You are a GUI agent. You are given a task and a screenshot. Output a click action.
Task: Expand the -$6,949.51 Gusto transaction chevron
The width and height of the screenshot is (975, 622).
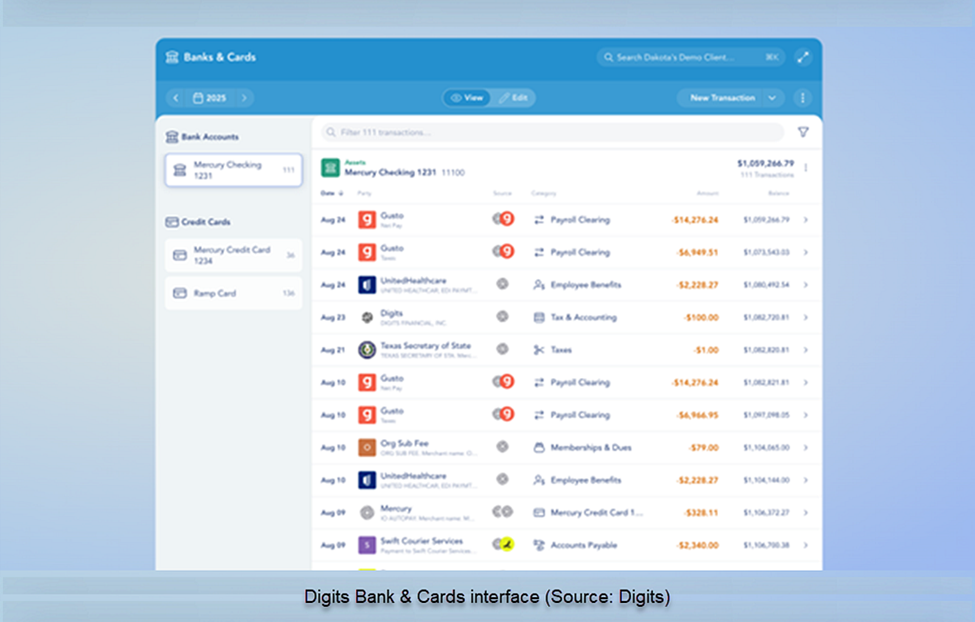click(805, 252)
